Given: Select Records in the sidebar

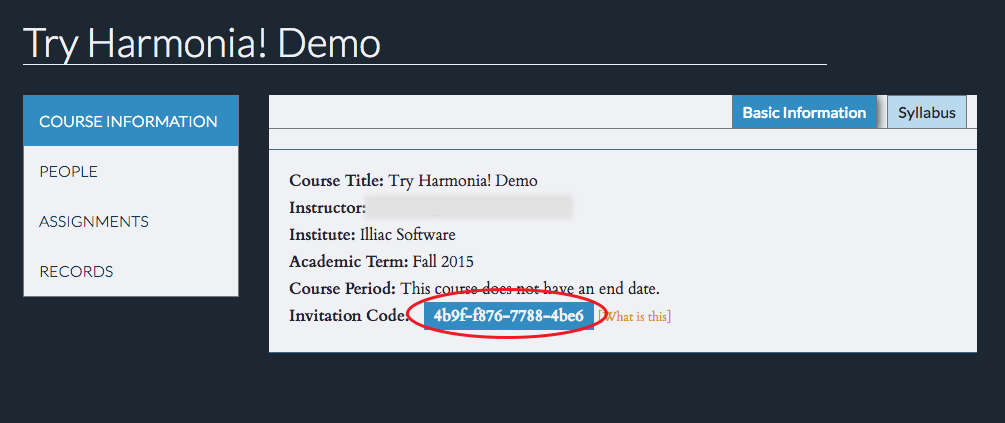Looking at the screenshot, I should tap(76, 271).
